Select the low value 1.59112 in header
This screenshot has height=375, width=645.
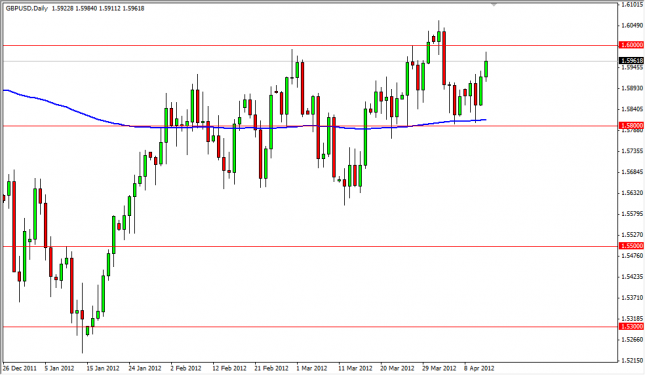(109, 8)
